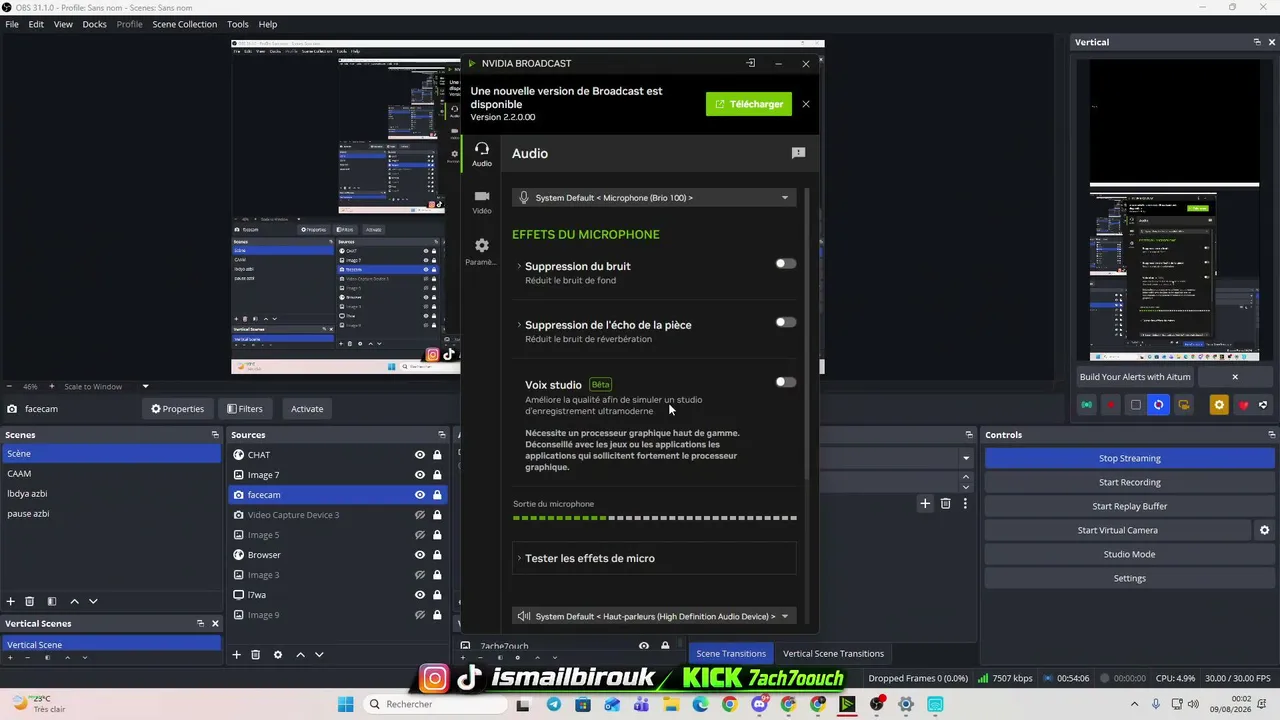Viewport: 1280px width, 720px height.
Task: Show the Video Capture Device 3 source
Action: tap(420, 515)
